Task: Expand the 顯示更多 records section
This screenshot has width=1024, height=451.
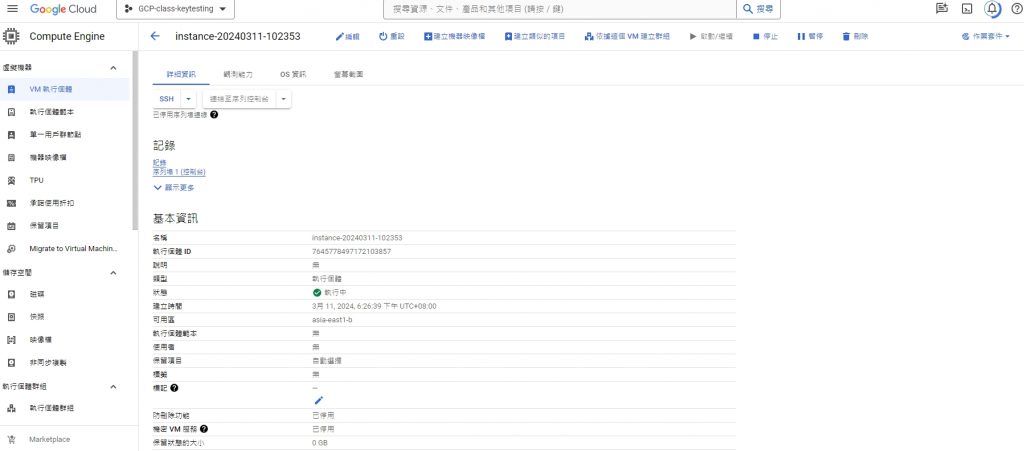Action: 174,187
